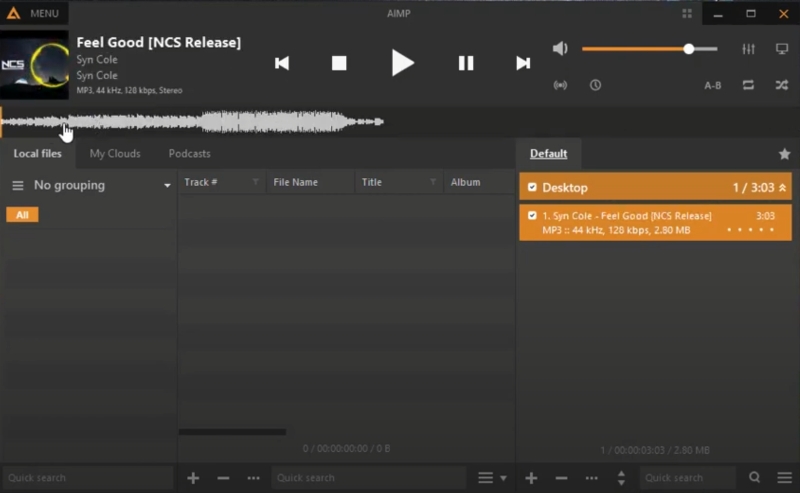
Task: Click track info 'MP3, 44 kHz, 128 kbps, Stereo'
Action: click(x=129, y=90)
